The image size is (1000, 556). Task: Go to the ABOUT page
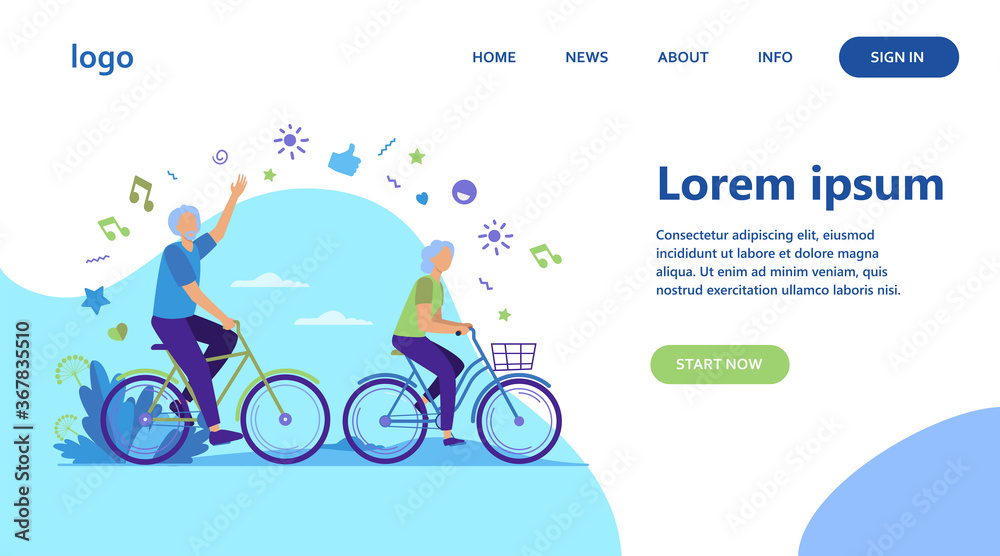(x=683, y=57)
